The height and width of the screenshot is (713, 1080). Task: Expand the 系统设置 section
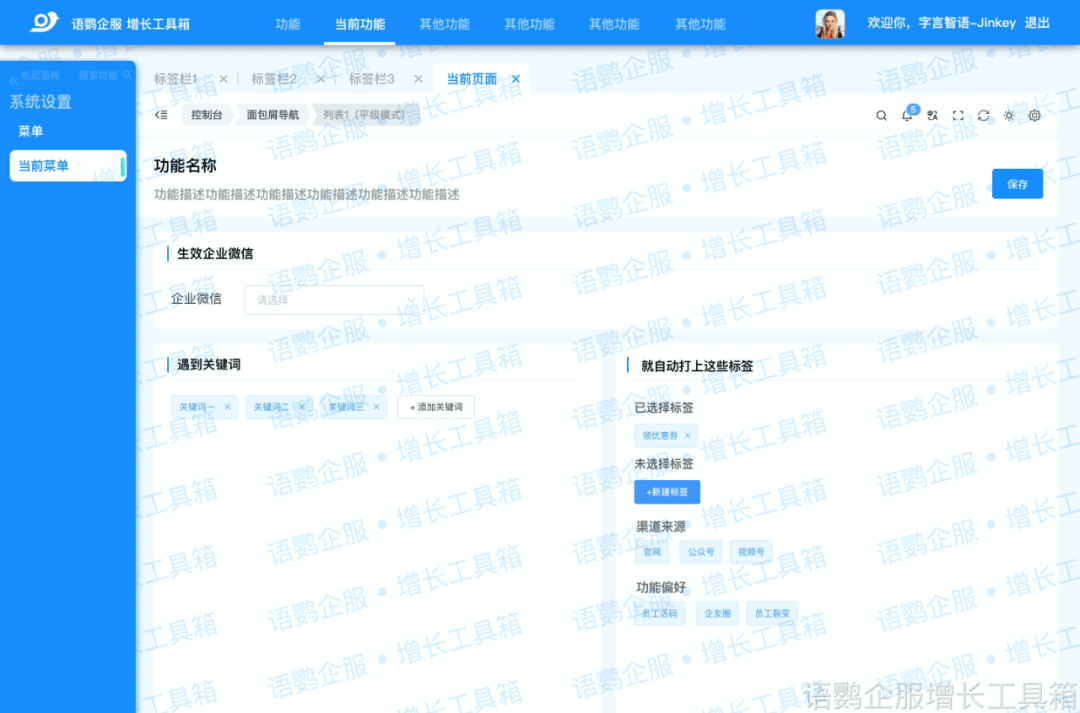[43, 101]
